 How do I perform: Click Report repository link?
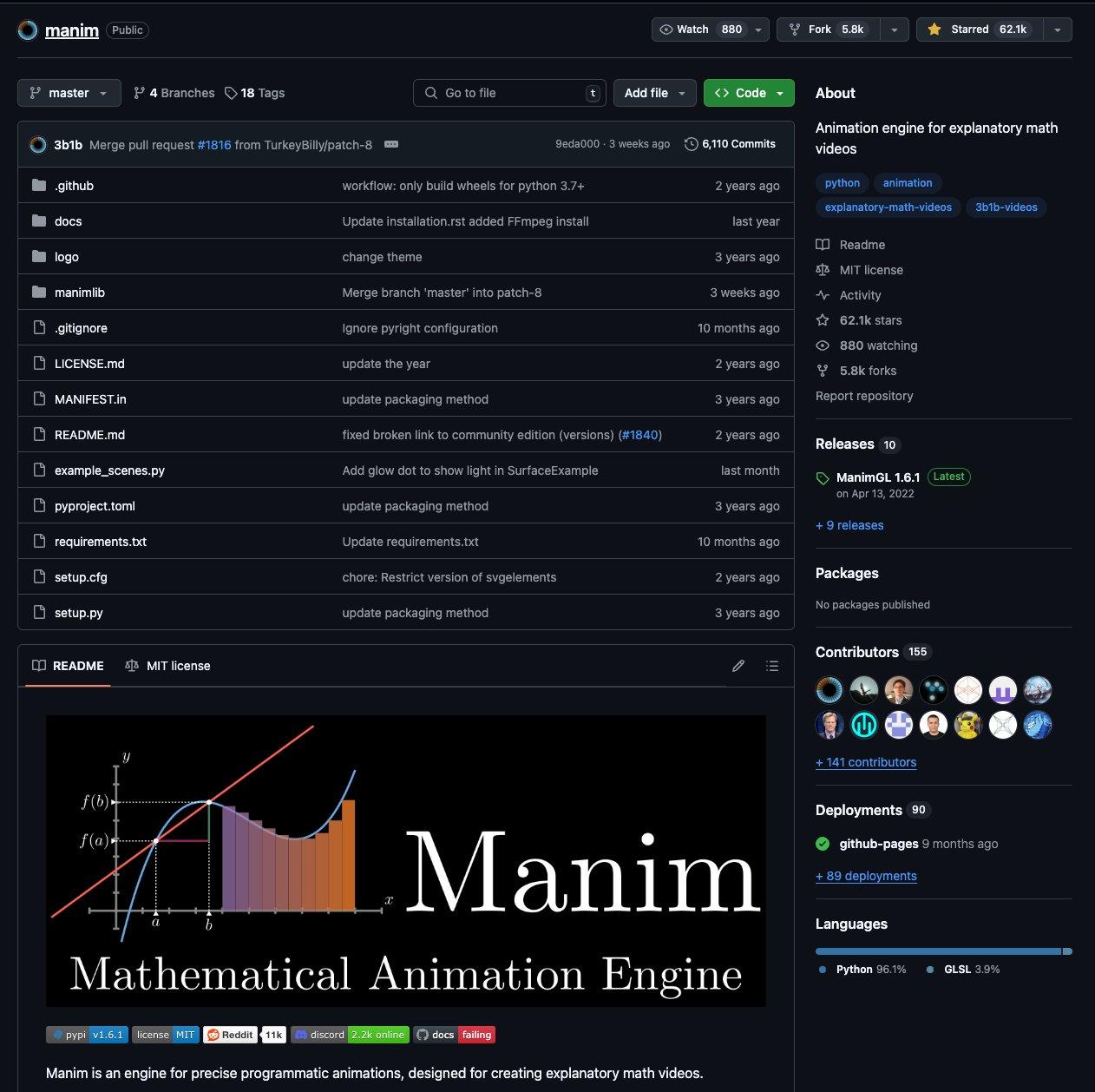tap(864, 396)
